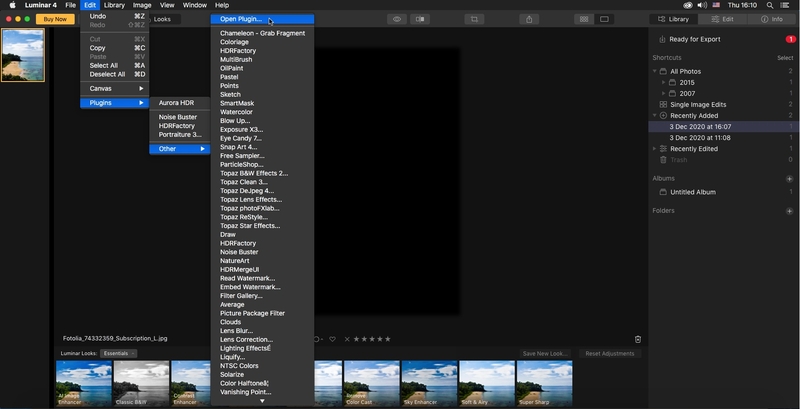Switch to gallery grid view icon
The width and height of the screenshot is (800, 409).
click(584, 19)
